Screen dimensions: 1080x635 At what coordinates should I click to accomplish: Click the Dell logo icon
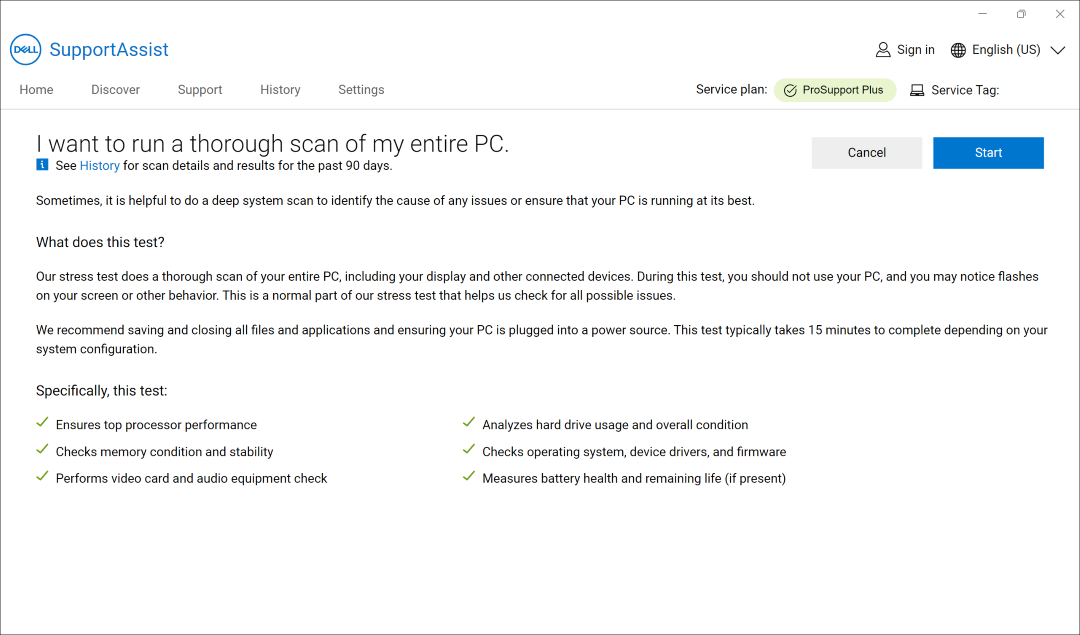click(x=25, y=50)
